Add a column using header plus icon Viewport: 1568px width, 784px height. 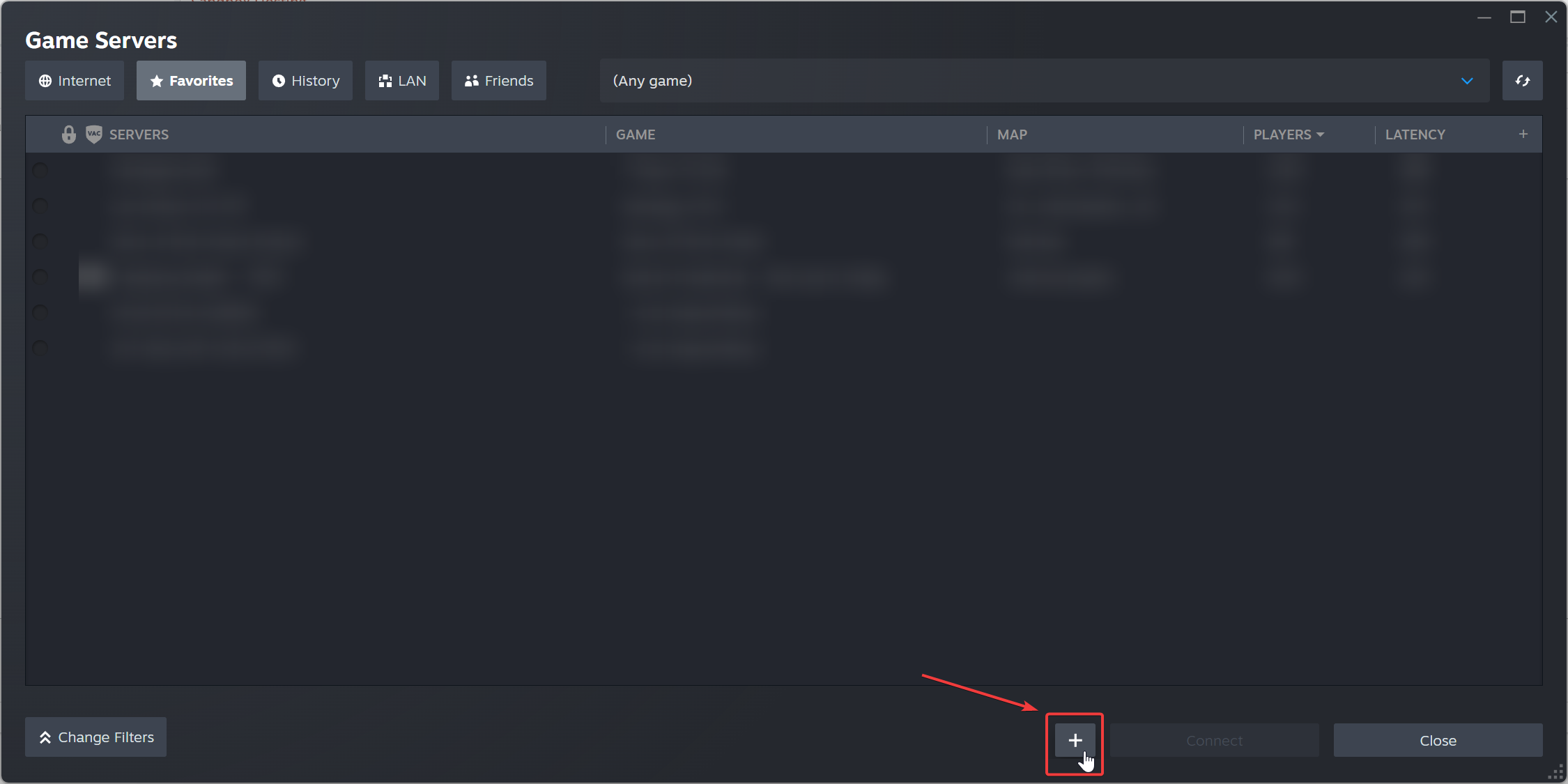click(x=1523, y=134)
